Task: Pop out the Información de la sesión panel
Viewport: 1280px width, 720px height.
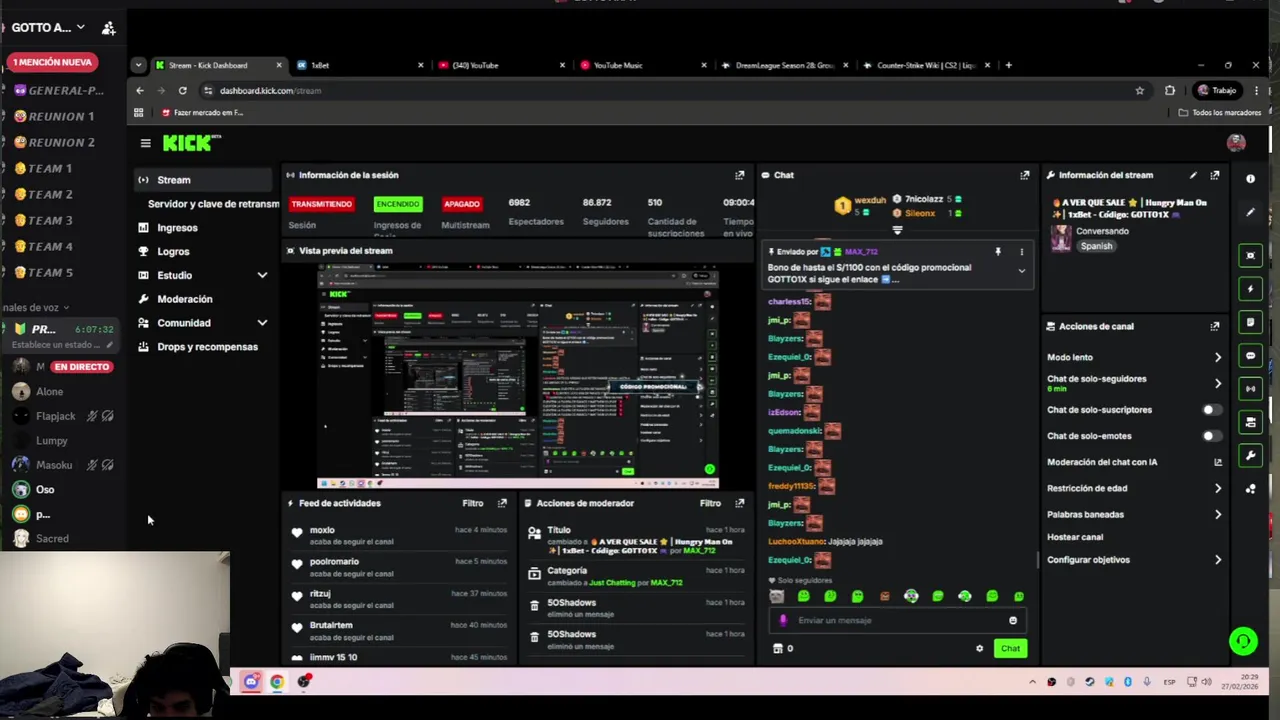Action: pos(740,175)
